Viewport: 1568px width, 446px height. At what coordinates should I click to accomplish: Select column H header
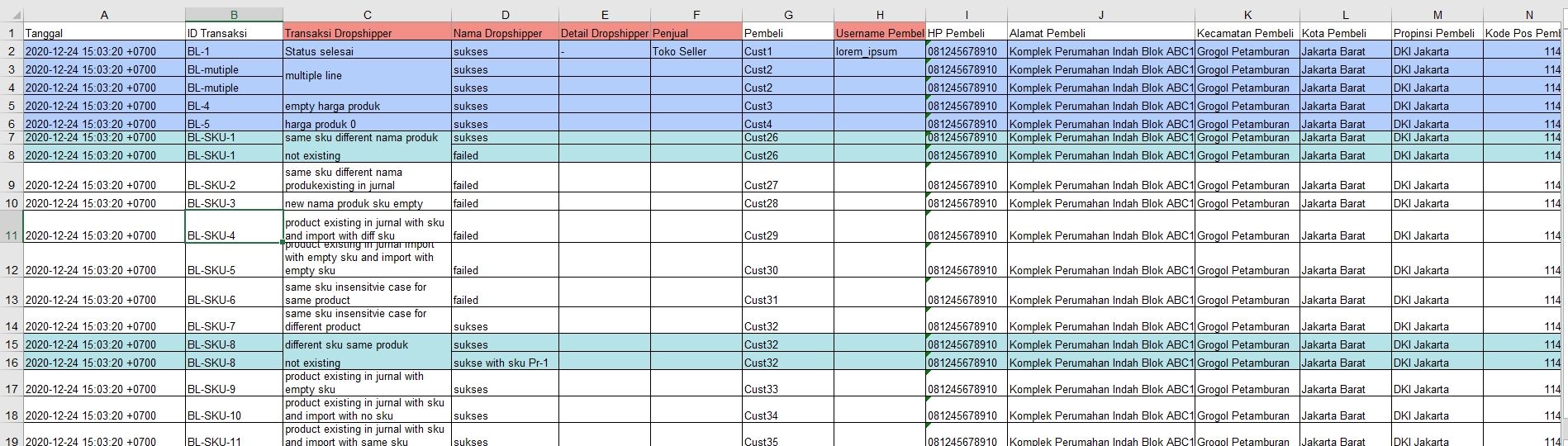coord(879,15)
